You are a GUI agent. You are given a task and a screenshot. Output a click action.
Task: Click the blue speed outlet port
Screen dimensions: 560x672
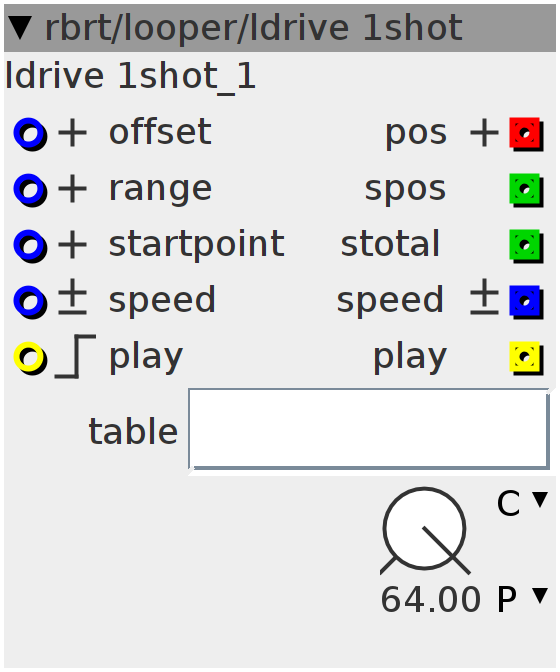pyautogui.click(x=526, y=302)
